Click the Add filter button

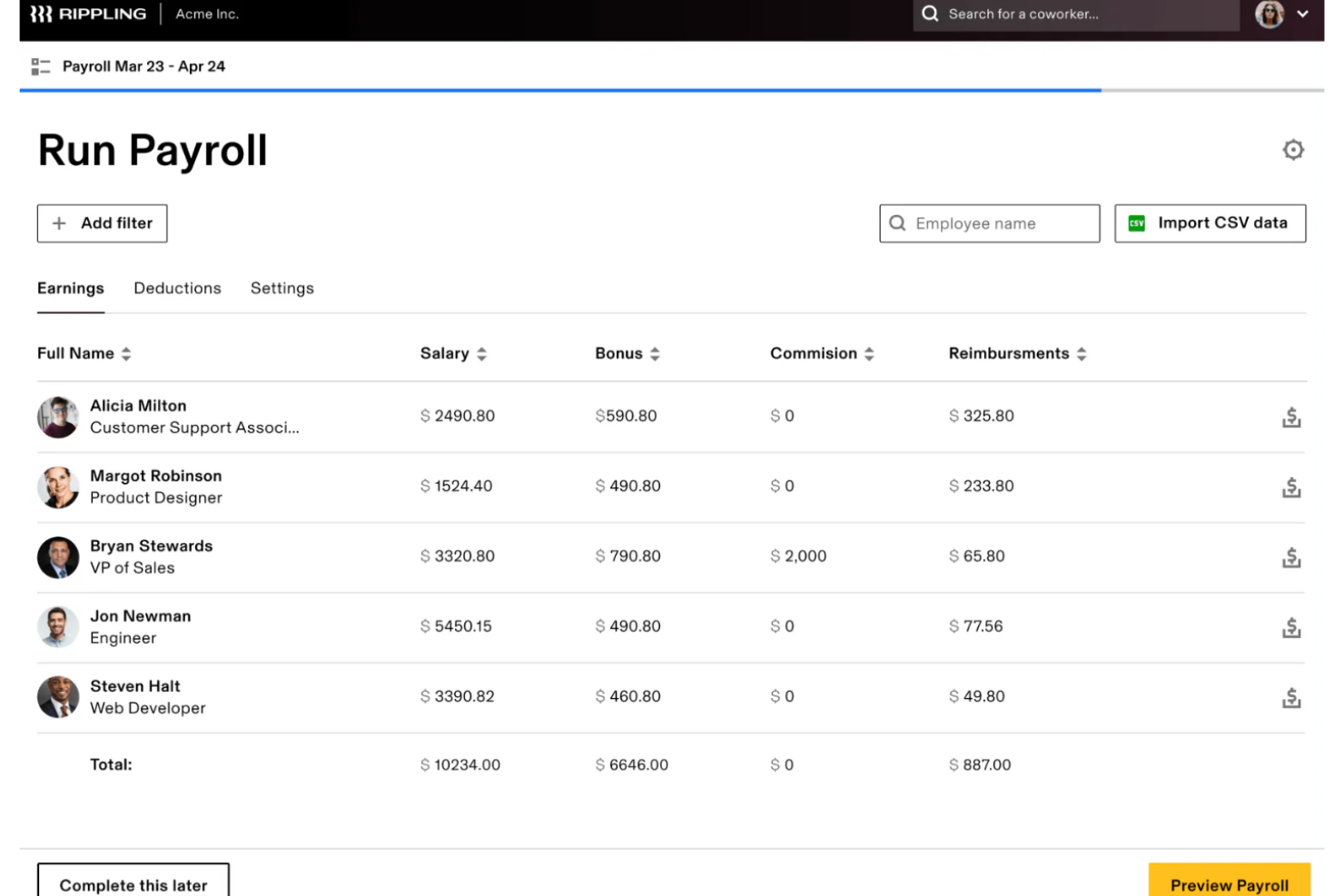coord(102,223)
